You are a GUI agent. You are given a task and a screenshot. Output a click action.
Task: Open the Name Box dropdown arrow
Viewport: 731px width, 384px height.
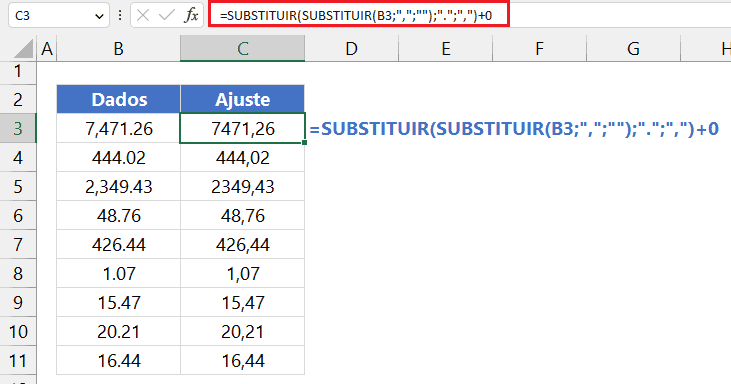[x=99, y=16]
